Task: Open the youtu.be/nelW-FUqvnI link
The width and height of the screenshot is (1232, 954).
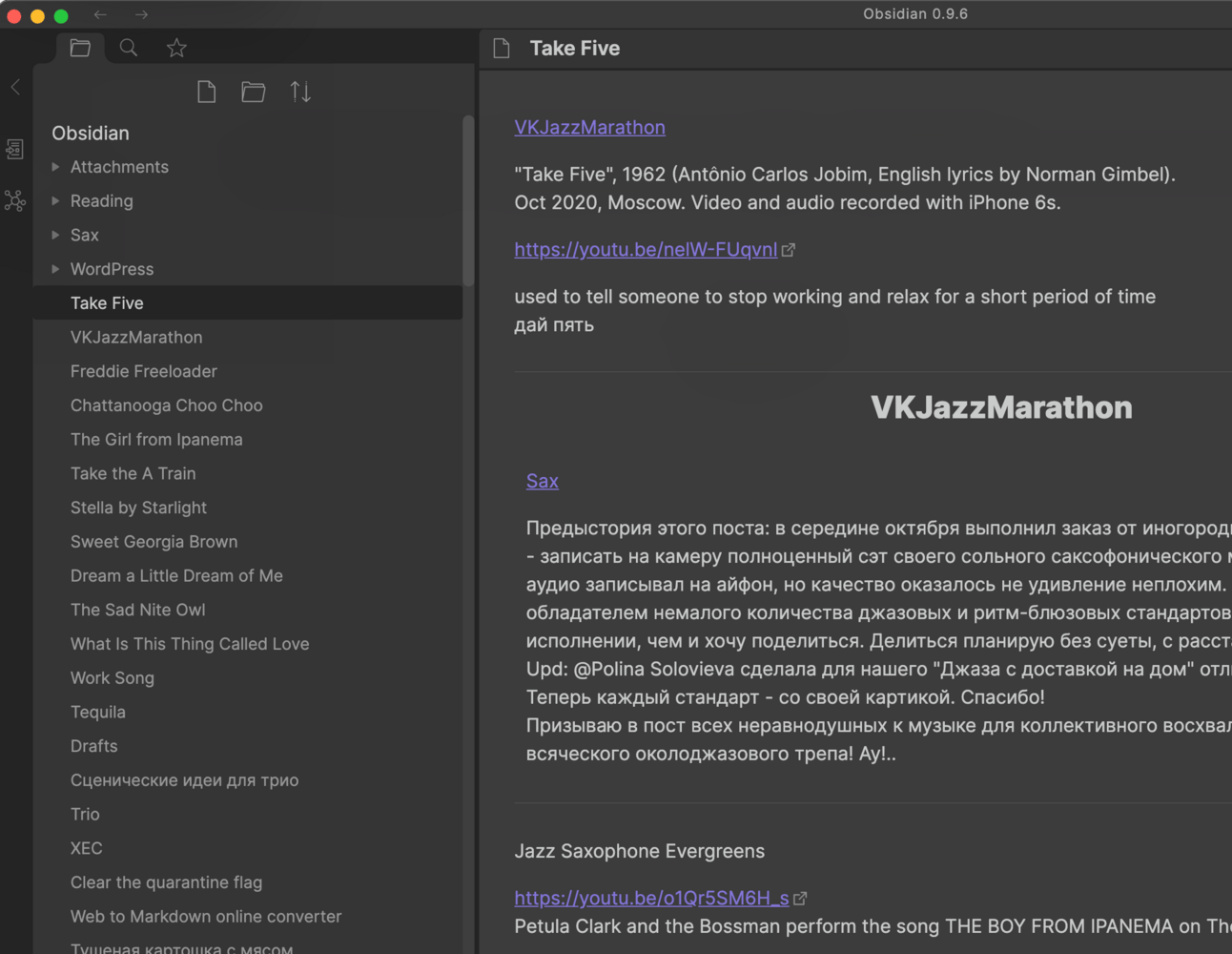Action: [x=646, y=250]
